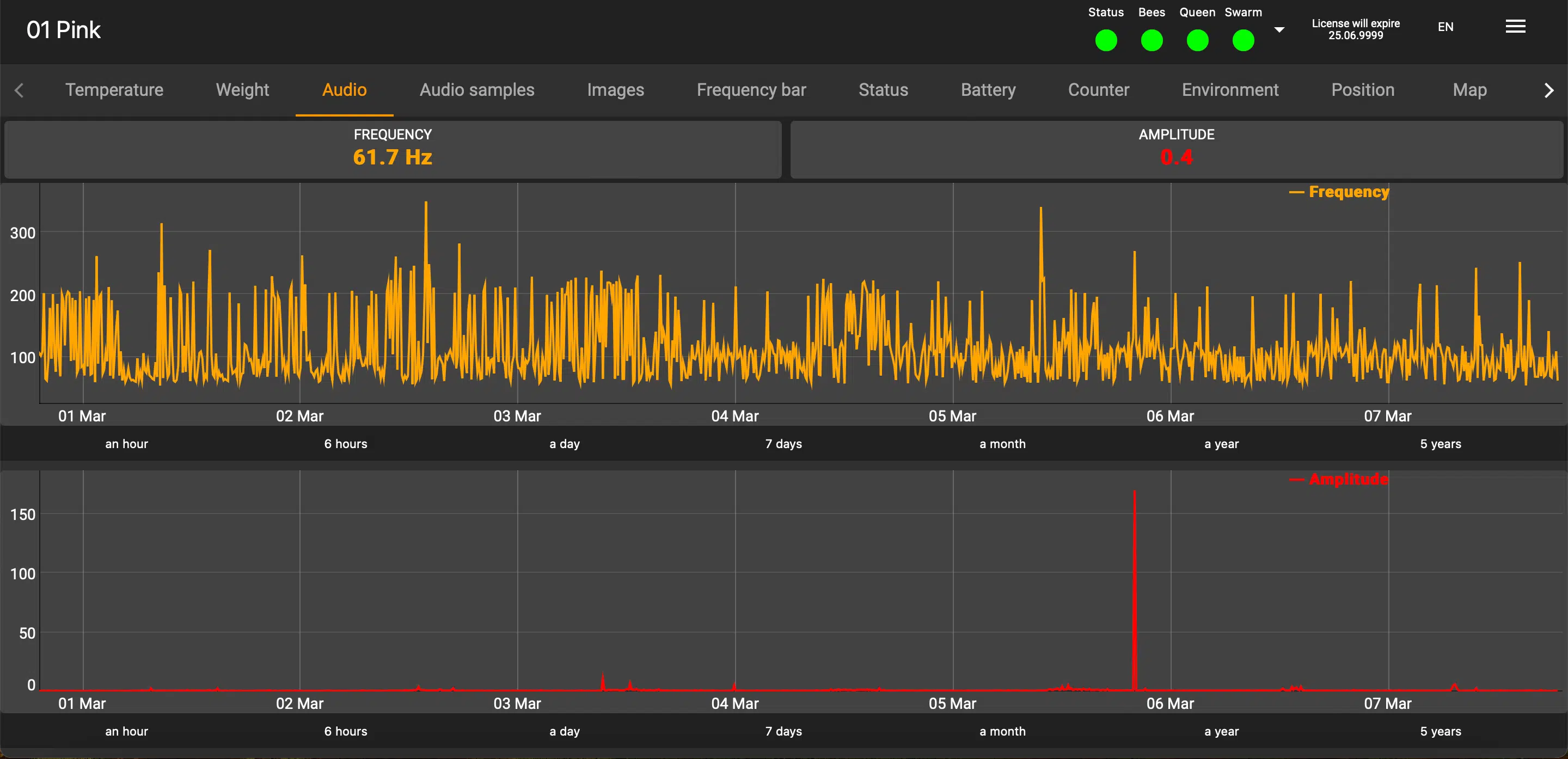Set frequency chart range to a day
Screen dimensions: 1568x759
tap(564, 444)
